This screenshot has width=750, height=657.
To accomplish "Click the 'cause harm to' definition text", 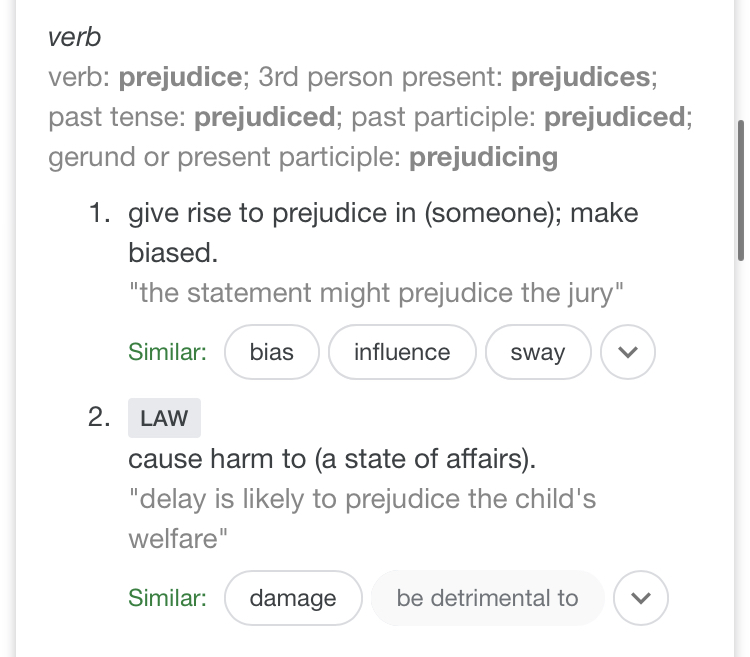I will click(x=332, y=459).
